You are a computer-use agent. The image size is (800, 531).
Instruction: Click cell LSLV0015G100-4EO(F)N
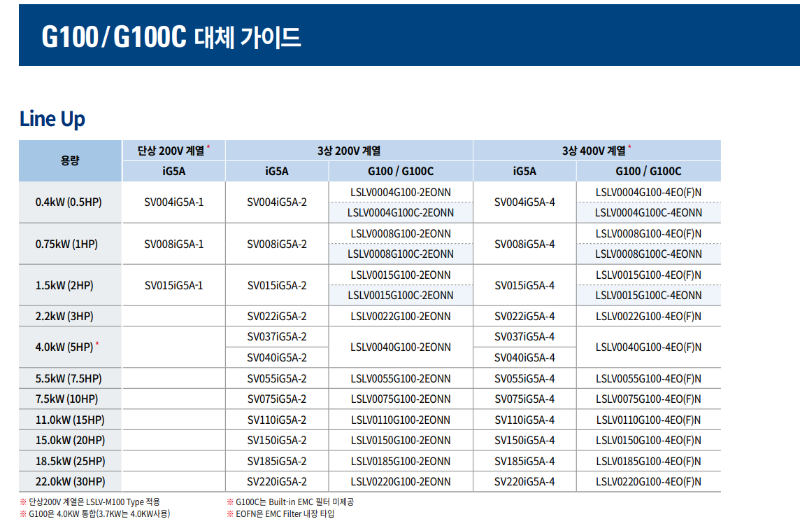(648, 275)
